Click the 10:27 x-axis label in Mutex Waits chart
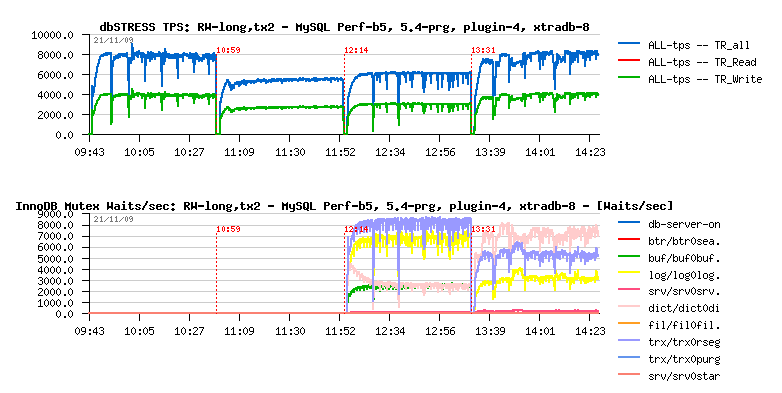 tap(190, 331)
